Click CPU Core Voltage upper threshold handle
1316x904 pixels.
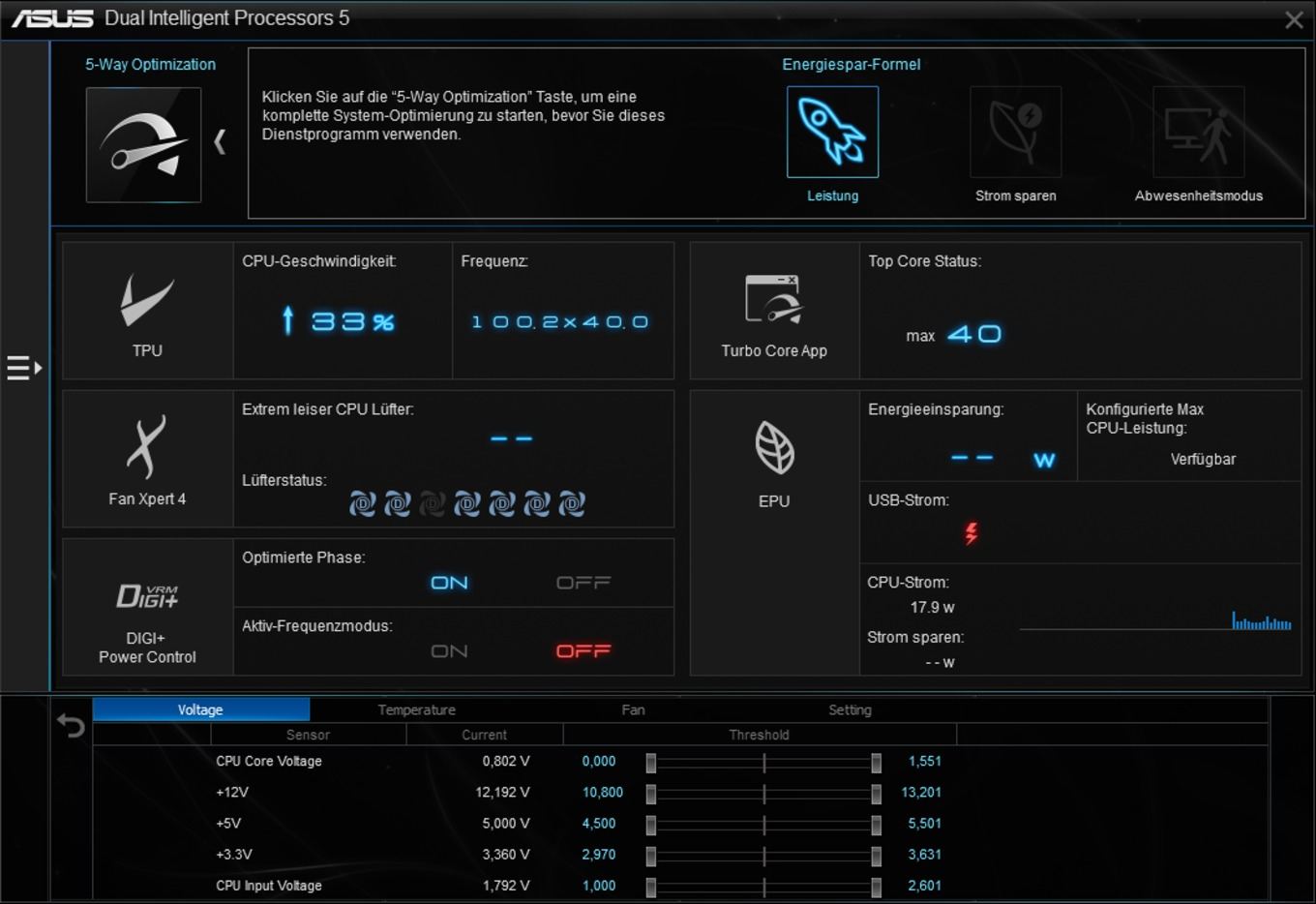tap(876, 763)
